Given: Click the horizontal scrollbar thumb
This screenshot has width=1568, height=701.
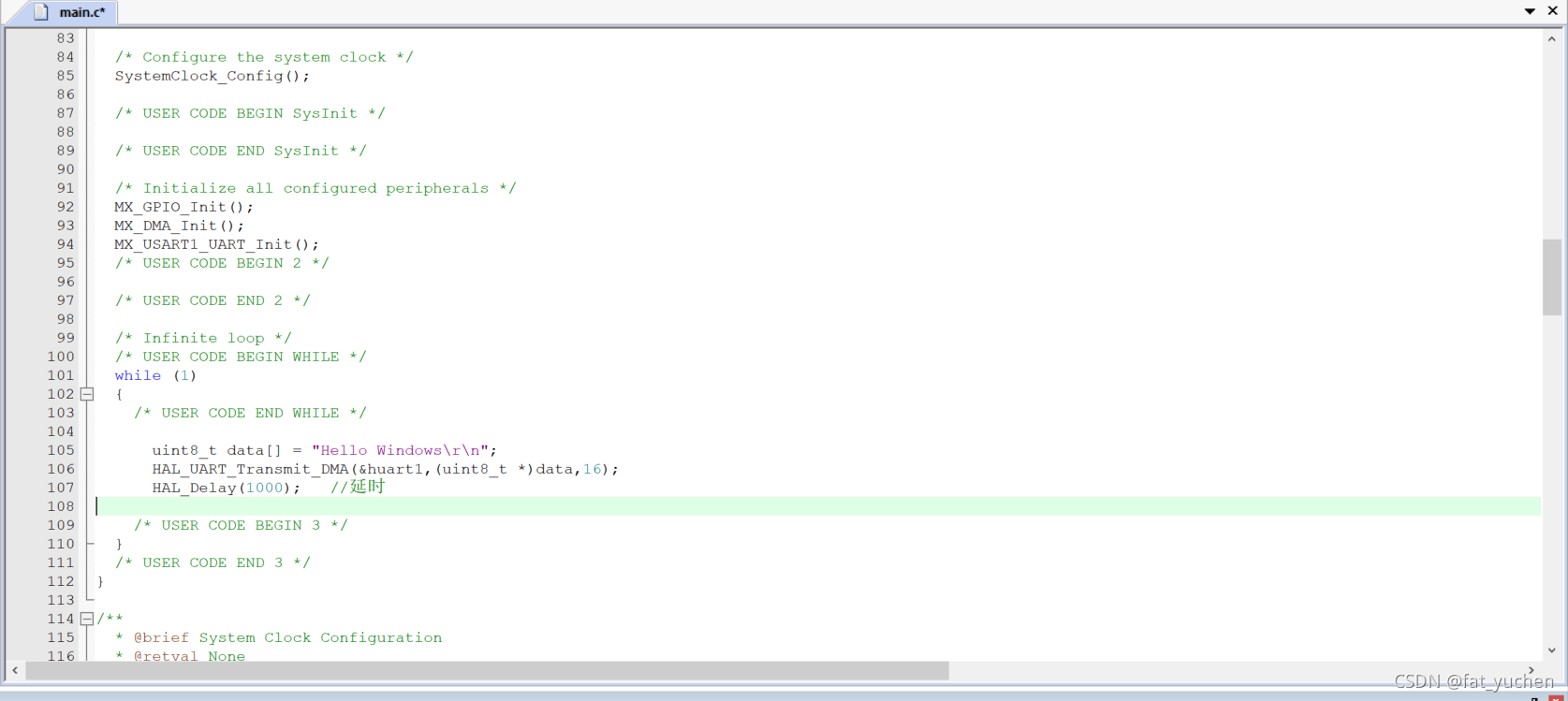Looking at the screenshot, I should point(487,671).
